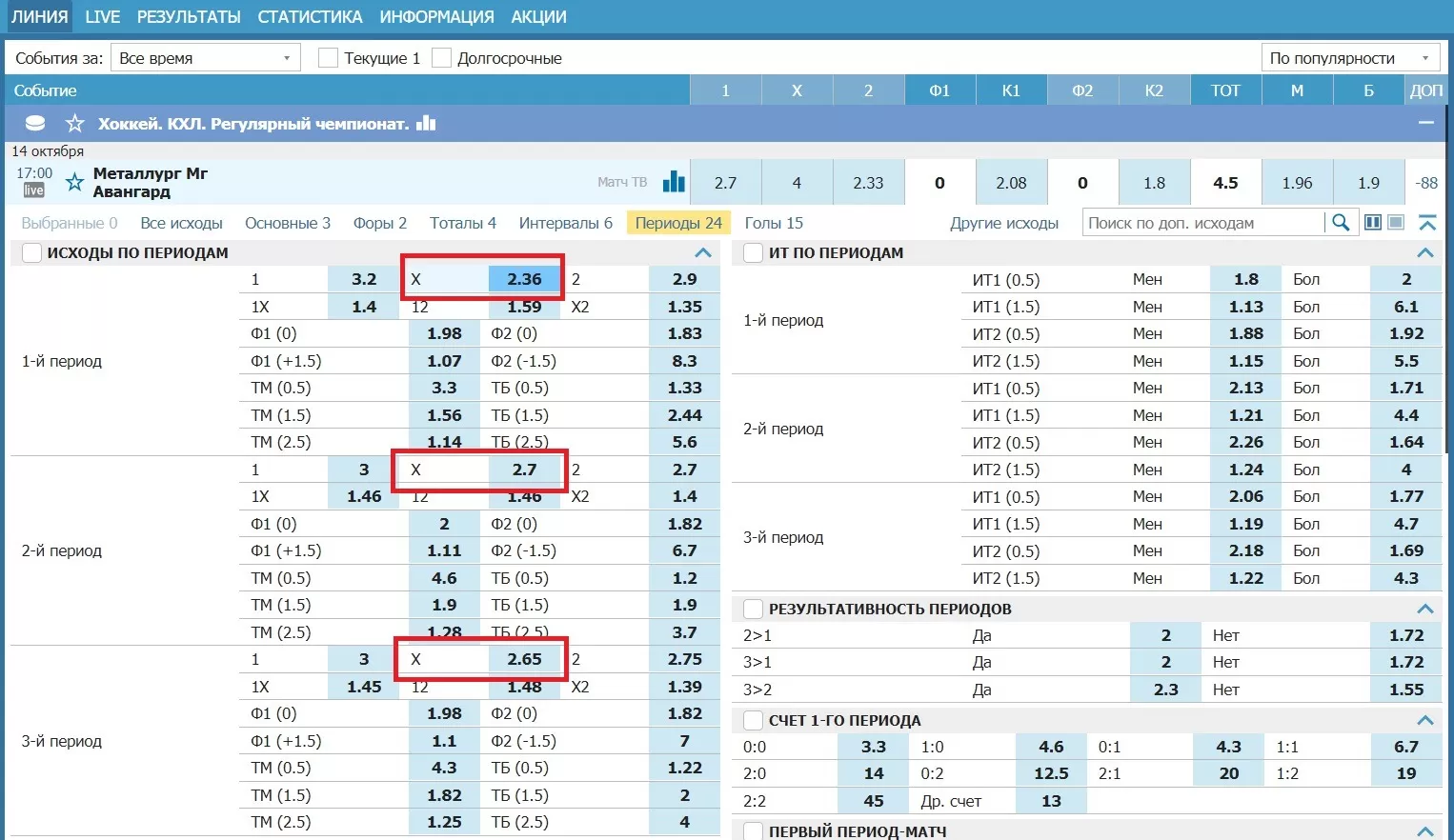Image resolution: width=1454 pixels, height=840 pixels.
Task: Click the hockey puck sport icon
Action: (35, 124)
